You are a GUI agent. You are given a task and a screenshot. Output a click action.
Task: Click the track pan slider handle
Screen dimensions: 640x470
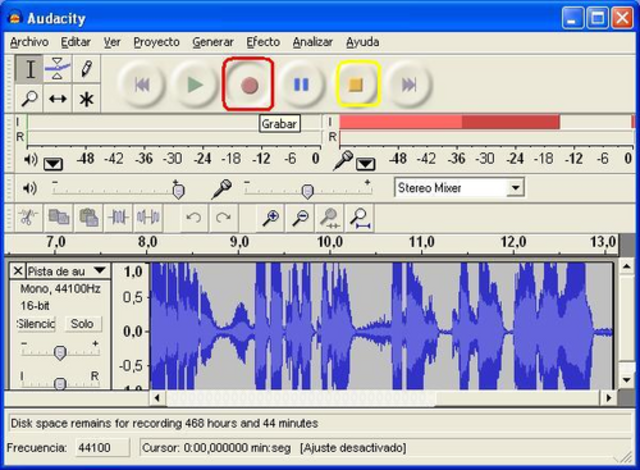[x=60, y=384]
